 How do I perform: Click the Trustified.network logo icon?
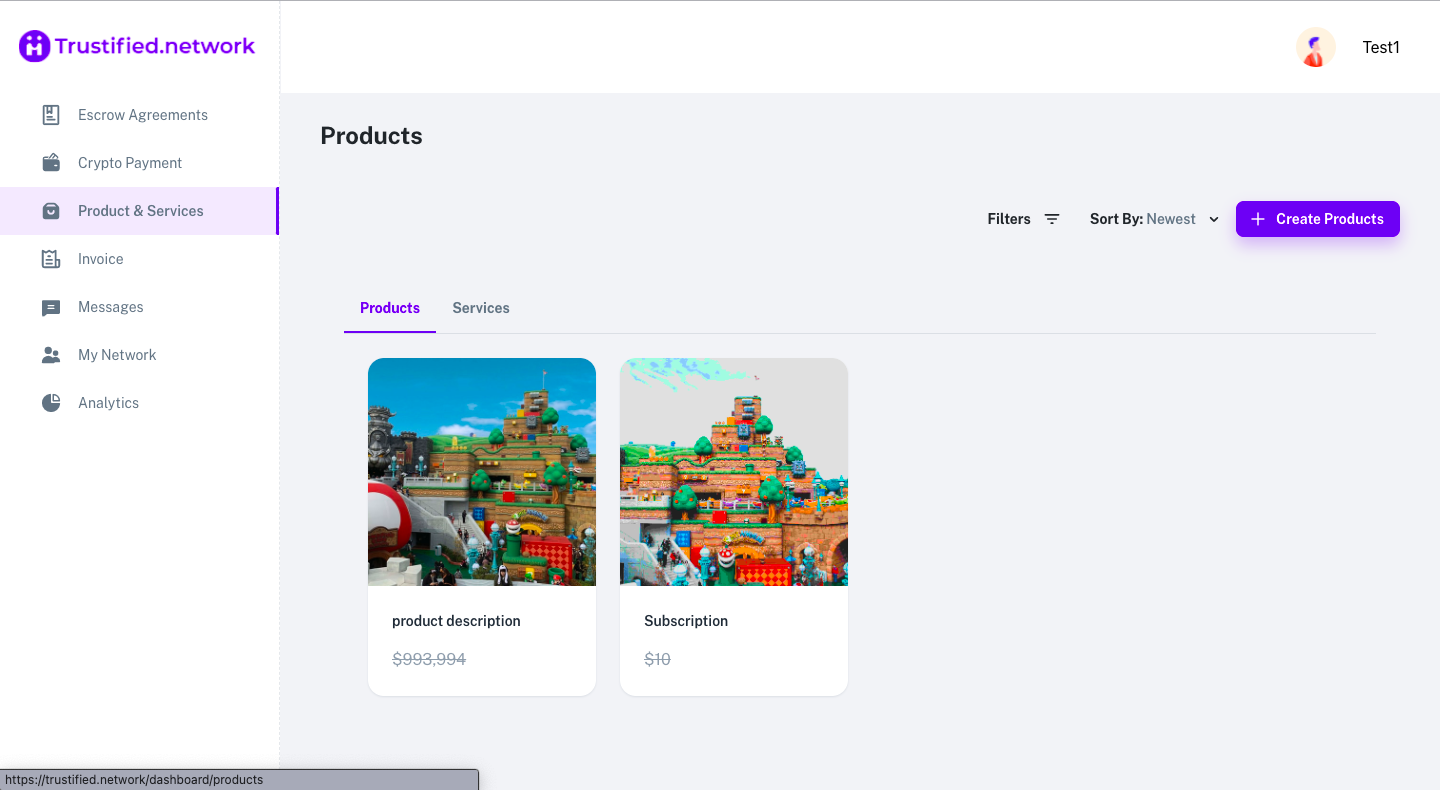tap(35, 46)
